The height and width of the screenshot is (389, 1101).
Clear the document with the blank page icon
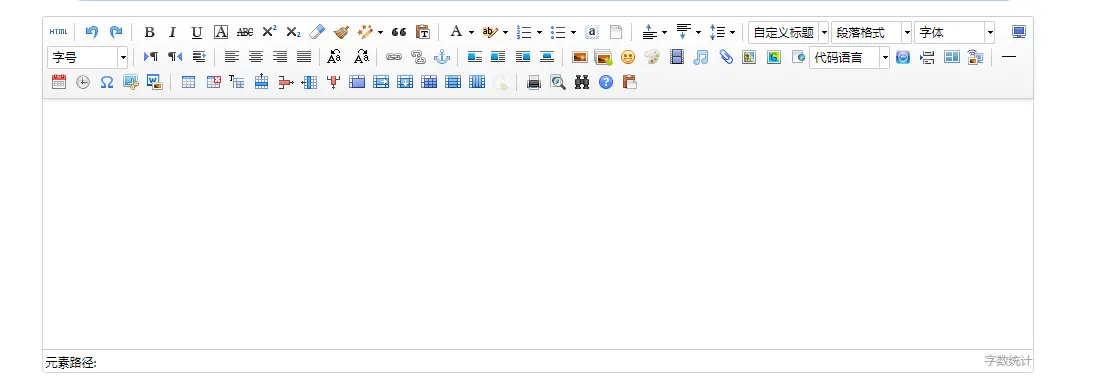pyautogui.click(x=616, y=32)
